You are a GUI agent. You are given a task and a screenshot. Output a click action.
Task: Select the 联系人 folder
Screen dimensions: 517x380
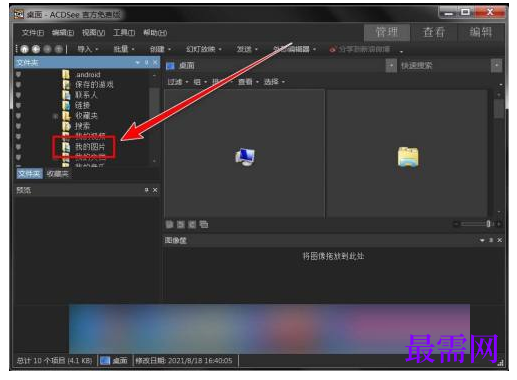(86, 95)
